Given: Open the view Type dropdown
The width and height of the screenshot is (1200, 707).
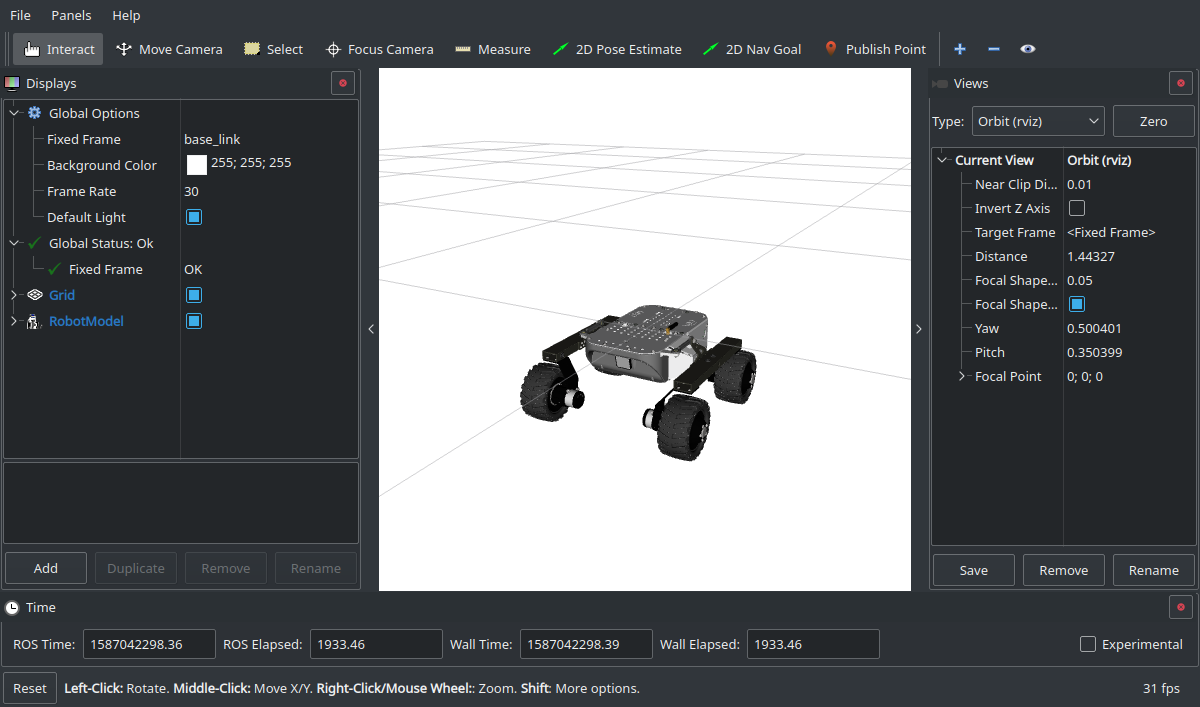Looking at the screenshot, I should pyautogui.click(x=1038, y=121).
